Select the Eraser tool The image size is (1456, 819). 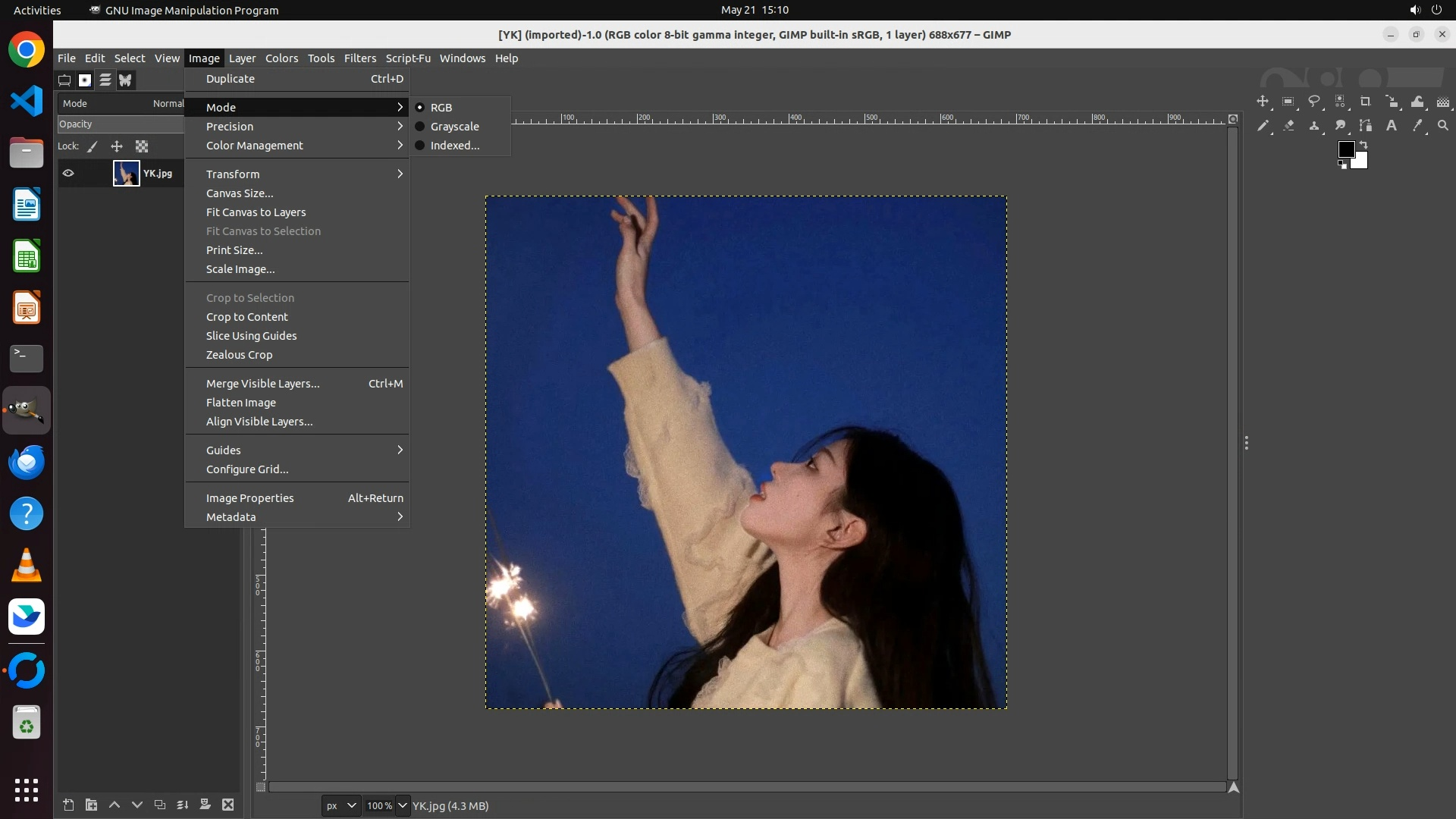(1288, 126)
